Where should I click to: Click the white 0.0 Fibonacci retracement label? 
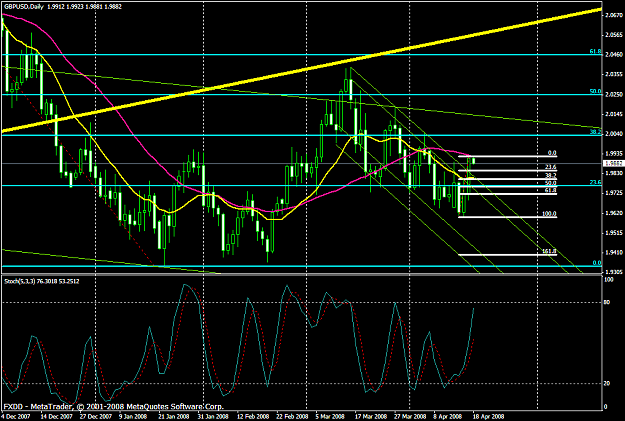click(x=552, y=153)
